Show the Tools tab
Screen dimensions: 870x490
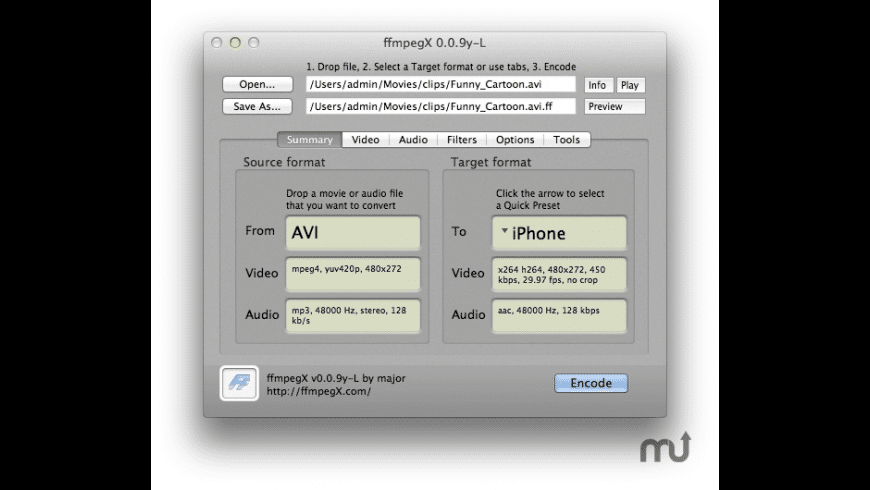click(x=566, y=140)
